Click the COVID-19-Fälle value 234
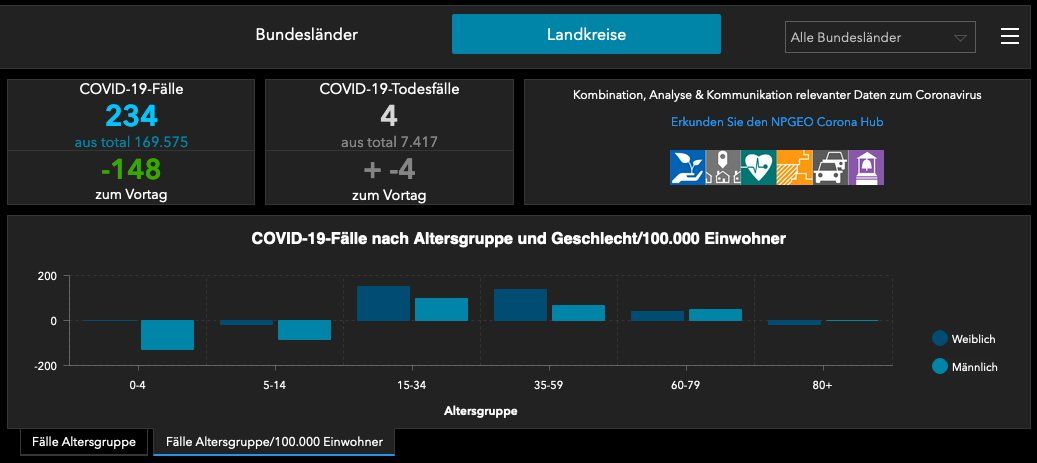Screen dimensions: 1037x463 [x=131, y=116]
